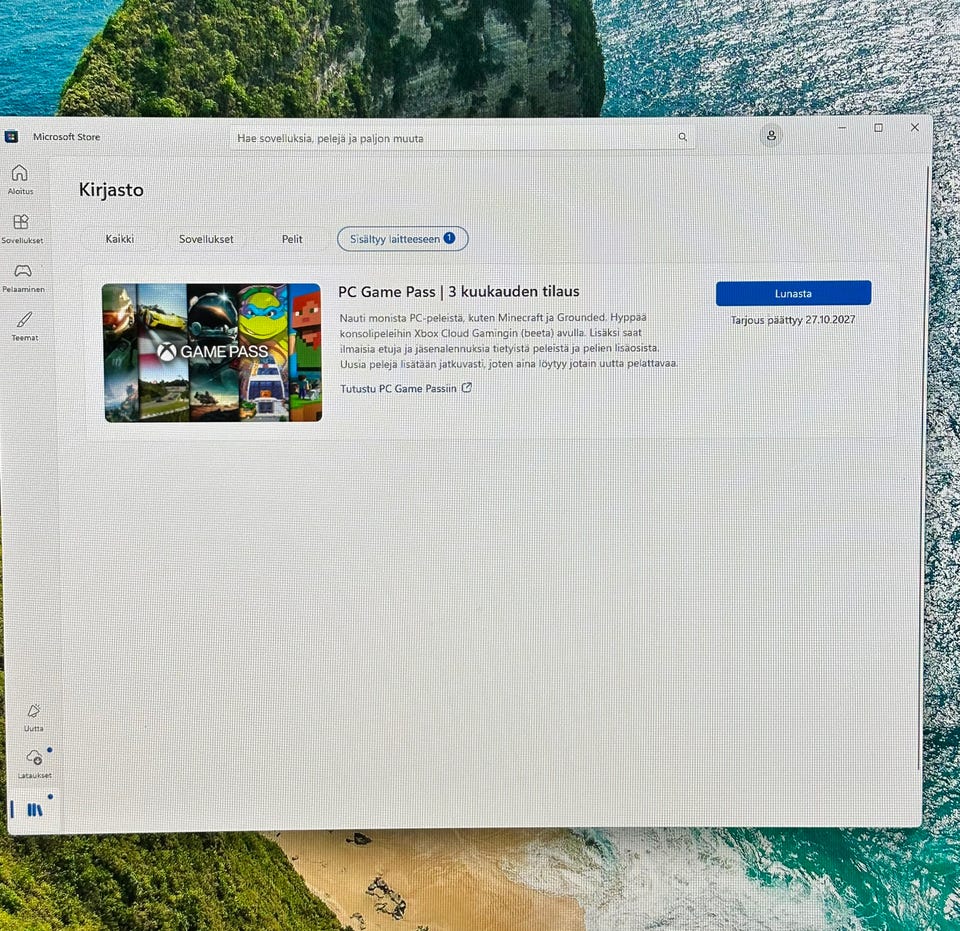Maximize the Microsoft Store window
Viewport: 960px width, 931px height.
point(879,127)
